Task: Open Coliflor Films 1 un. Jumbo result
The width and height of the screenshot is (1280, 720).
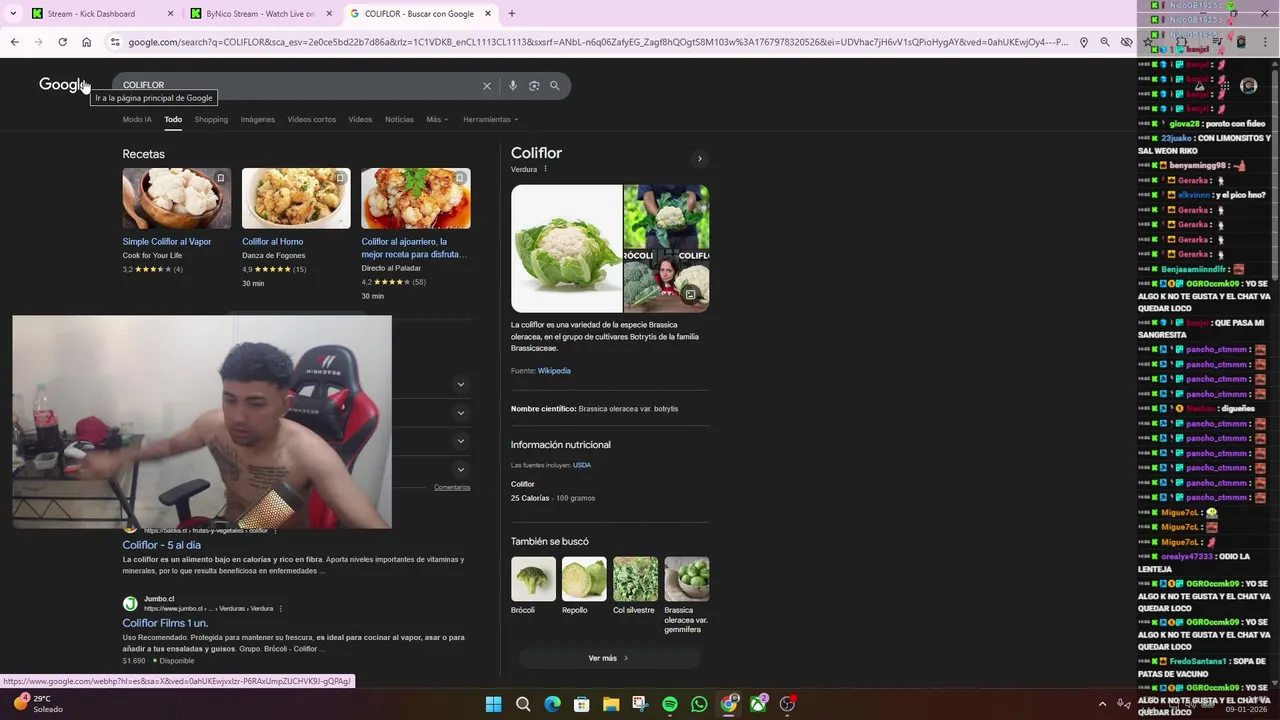Action: pyautogui.click(x=165, y=623)
